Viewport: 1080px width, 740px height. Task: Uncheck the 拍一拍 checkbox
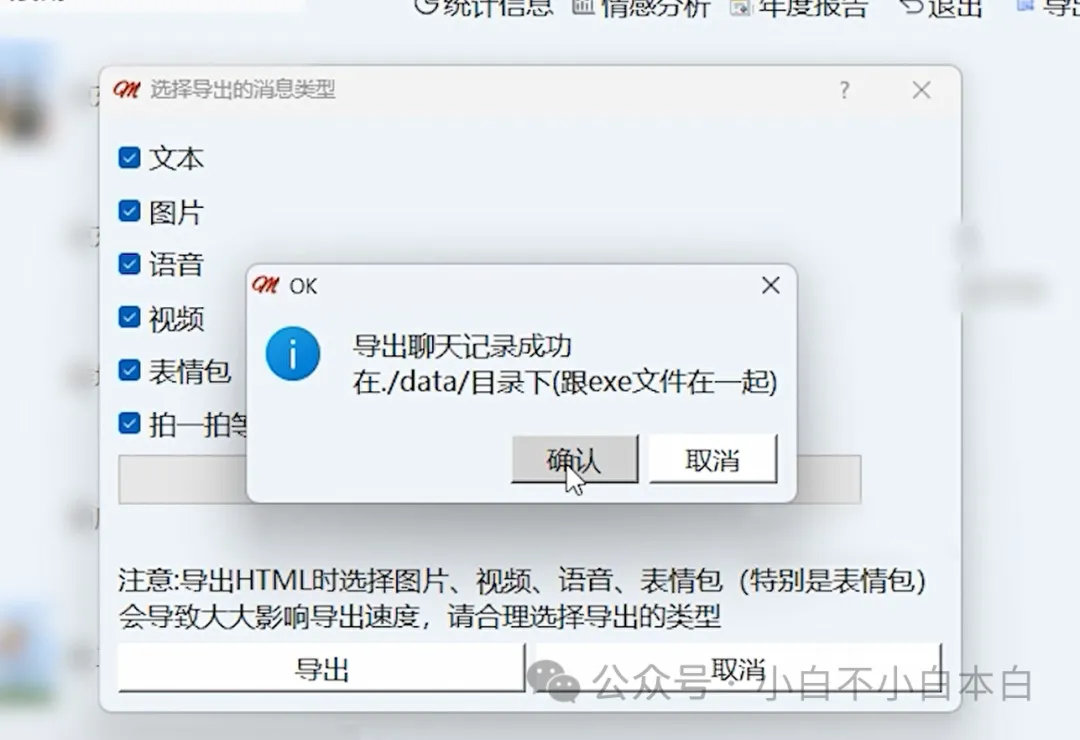(129, 422)
